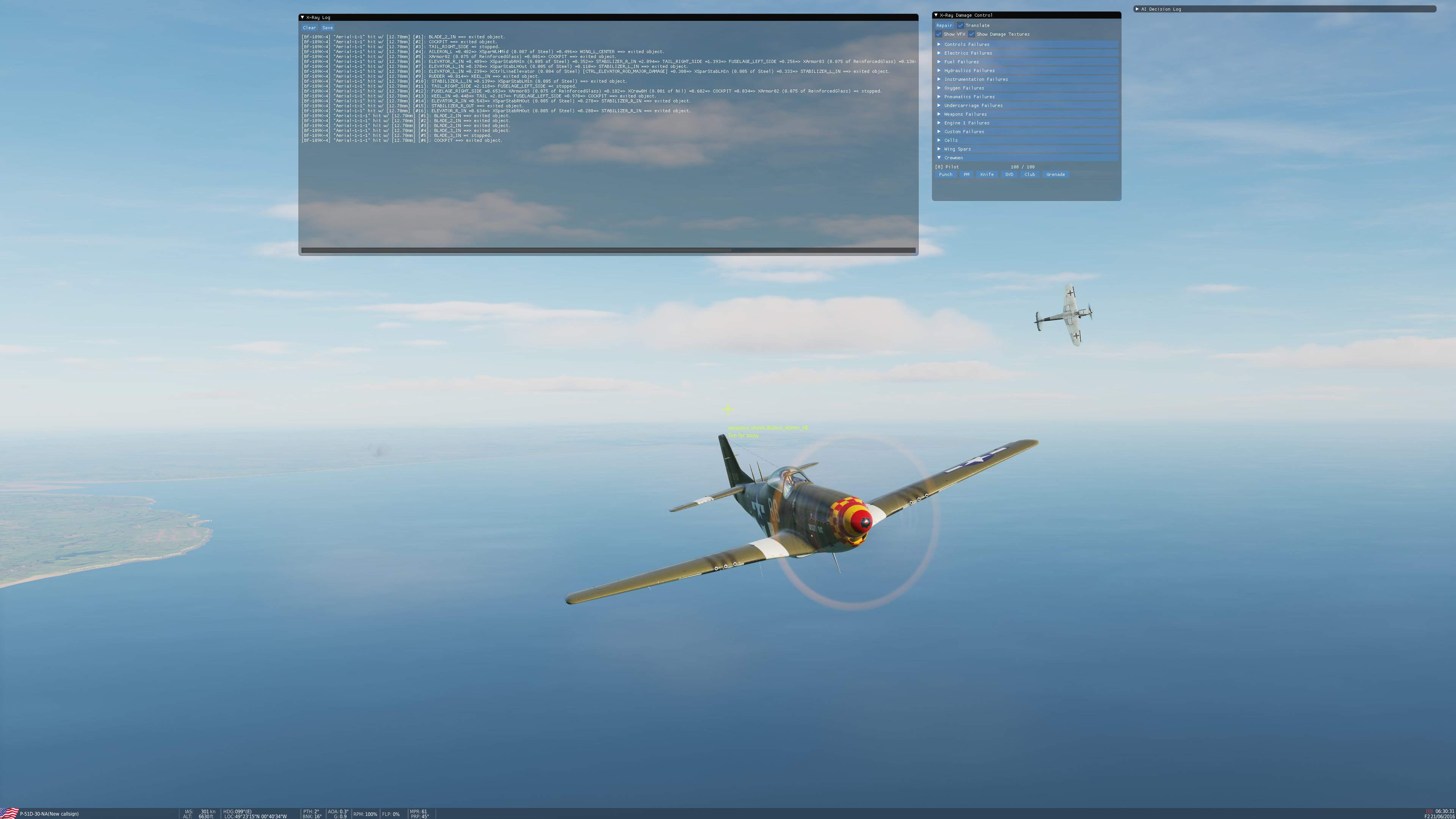Screen dimensions: 1456x819
Task: Toggle the Show Damage Textures checkbox
Action: (x=971, y=34)
